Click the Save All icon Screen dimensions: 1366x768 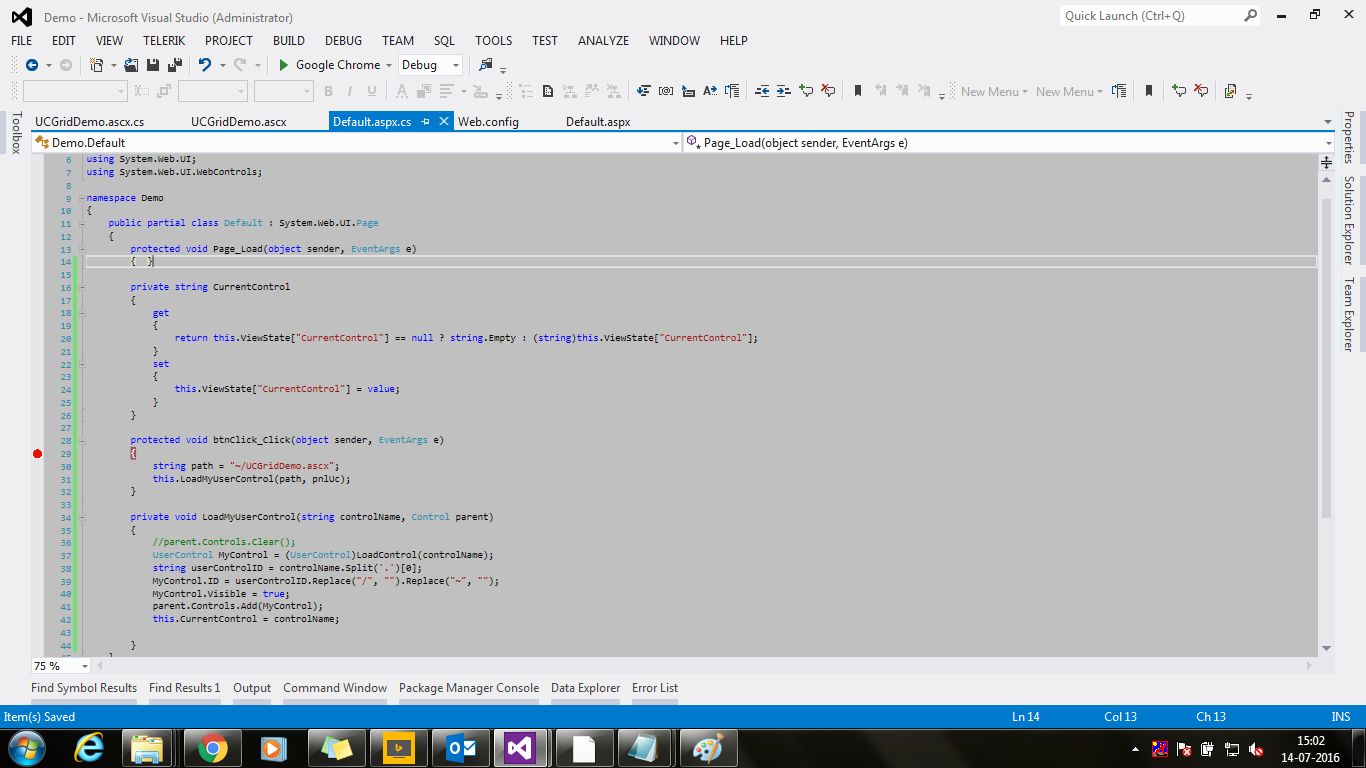coord(174,65)
